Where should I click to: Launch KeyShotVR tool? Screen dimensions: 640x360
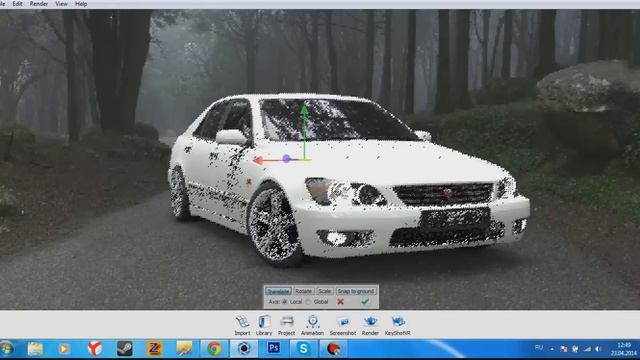point(398,325)
